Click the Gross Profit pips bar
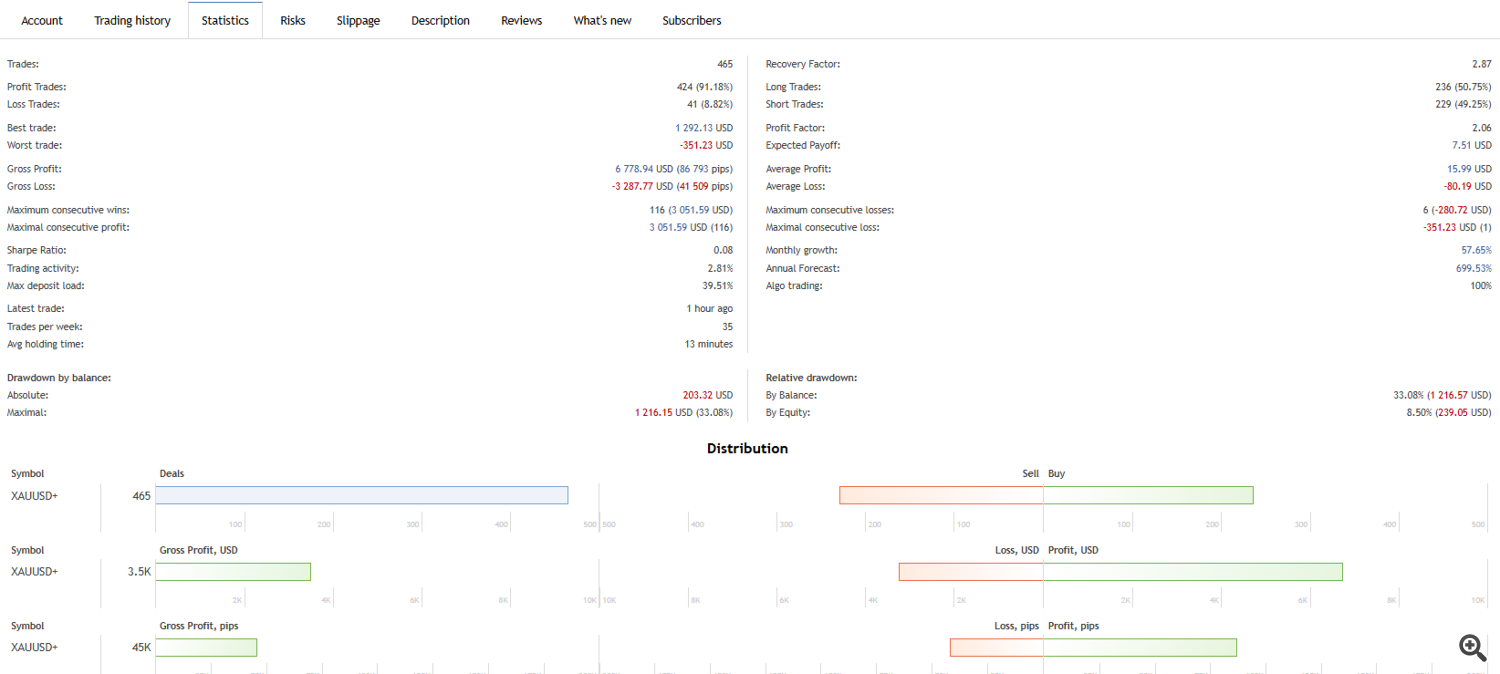 click(x=206, y=647)
